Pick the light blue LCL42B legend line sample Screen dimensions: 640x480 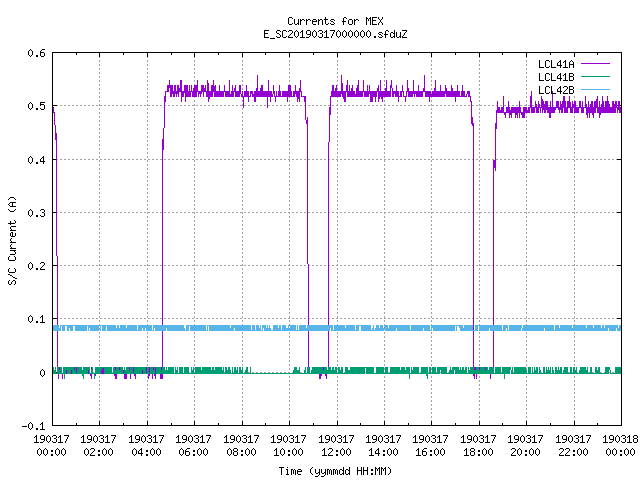point(595,89)
